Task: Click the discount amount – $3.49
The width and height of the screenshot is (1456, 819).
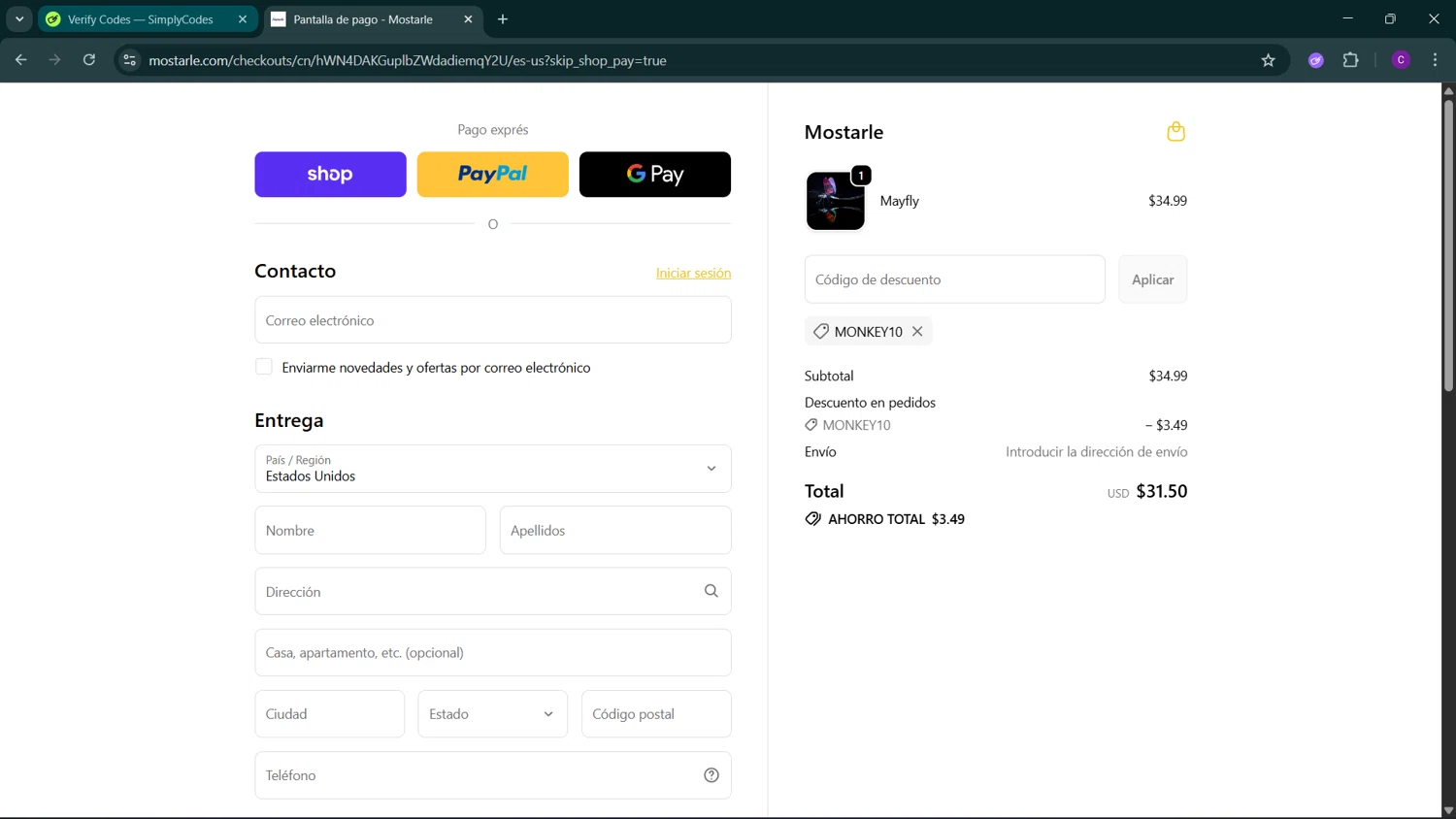Action: 1166,425
